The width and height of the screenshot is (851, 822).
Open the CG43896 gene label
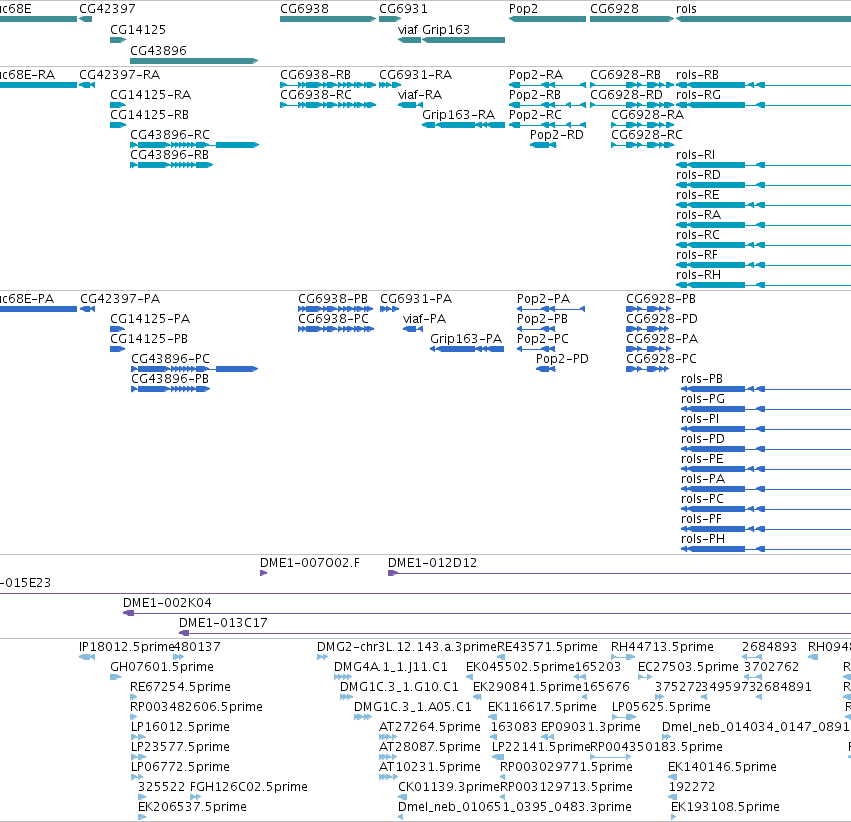click(158, 50)
